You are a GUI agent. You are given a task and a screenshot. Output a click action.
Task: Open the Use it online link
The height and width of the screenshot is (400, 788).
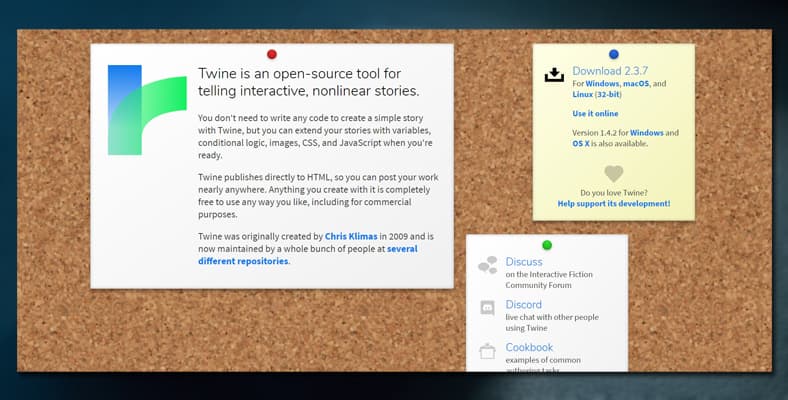click(596, 114)
